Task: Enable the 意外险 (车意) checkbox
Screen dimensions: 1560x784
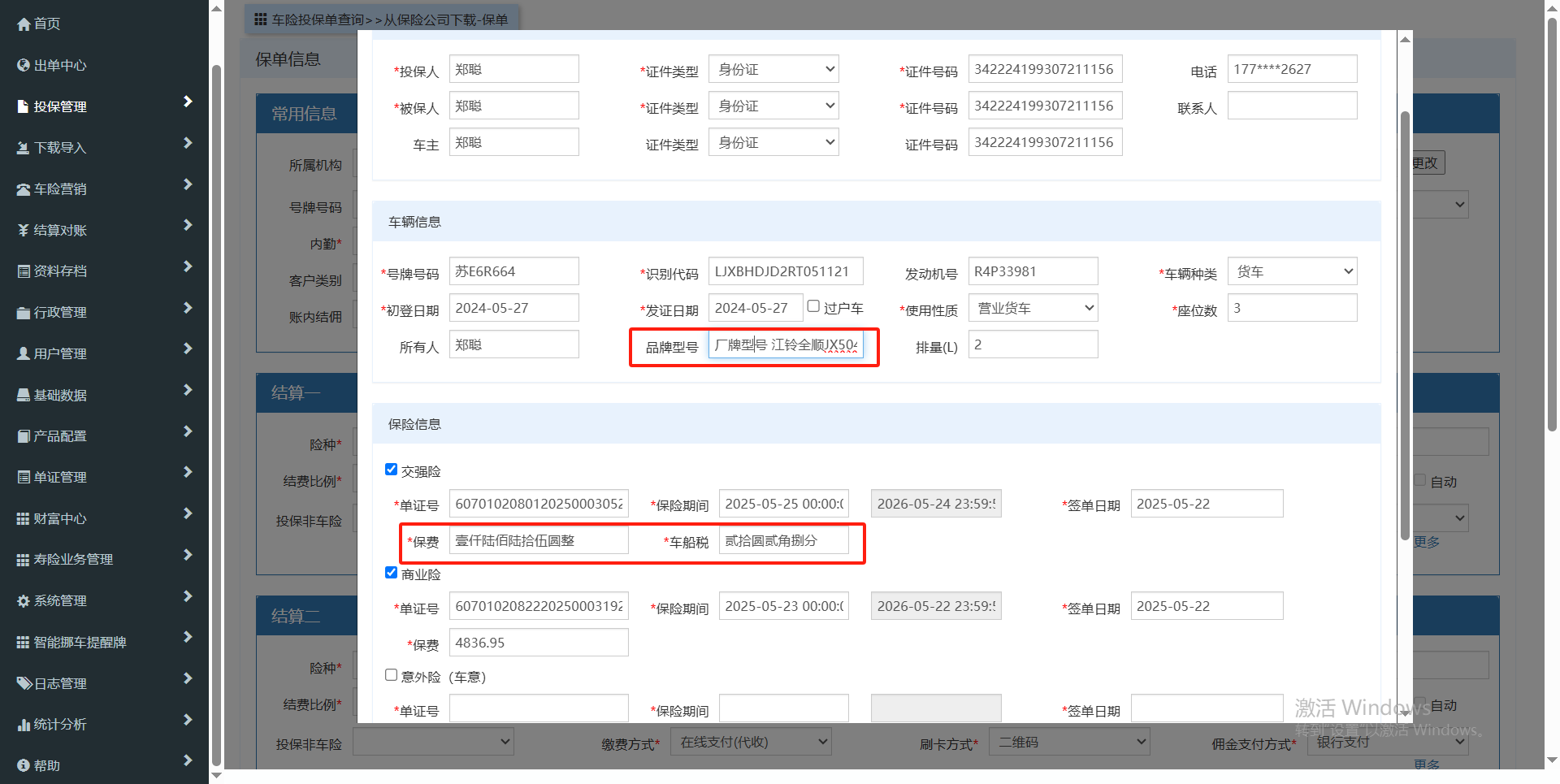Action: 391,675
